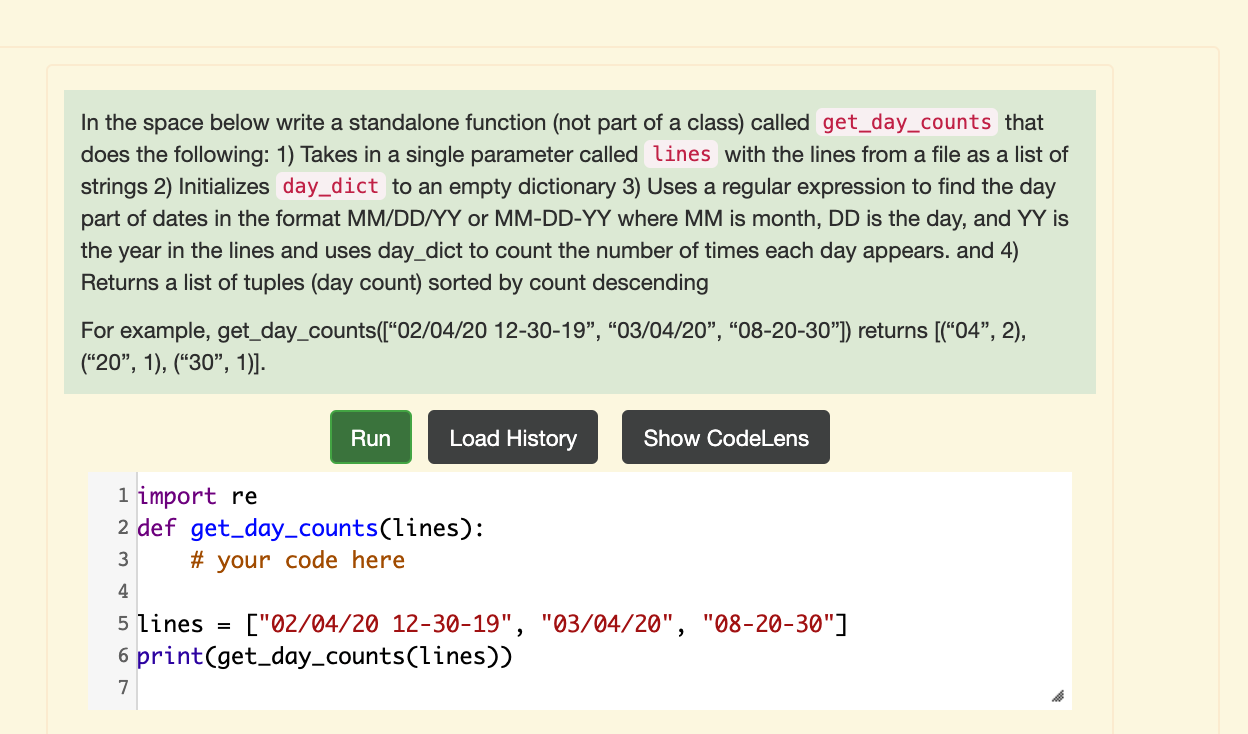The width and height of the screenshot is (1248, 734).
Task: Click the Run button to execute code
Action: (370, 437)
